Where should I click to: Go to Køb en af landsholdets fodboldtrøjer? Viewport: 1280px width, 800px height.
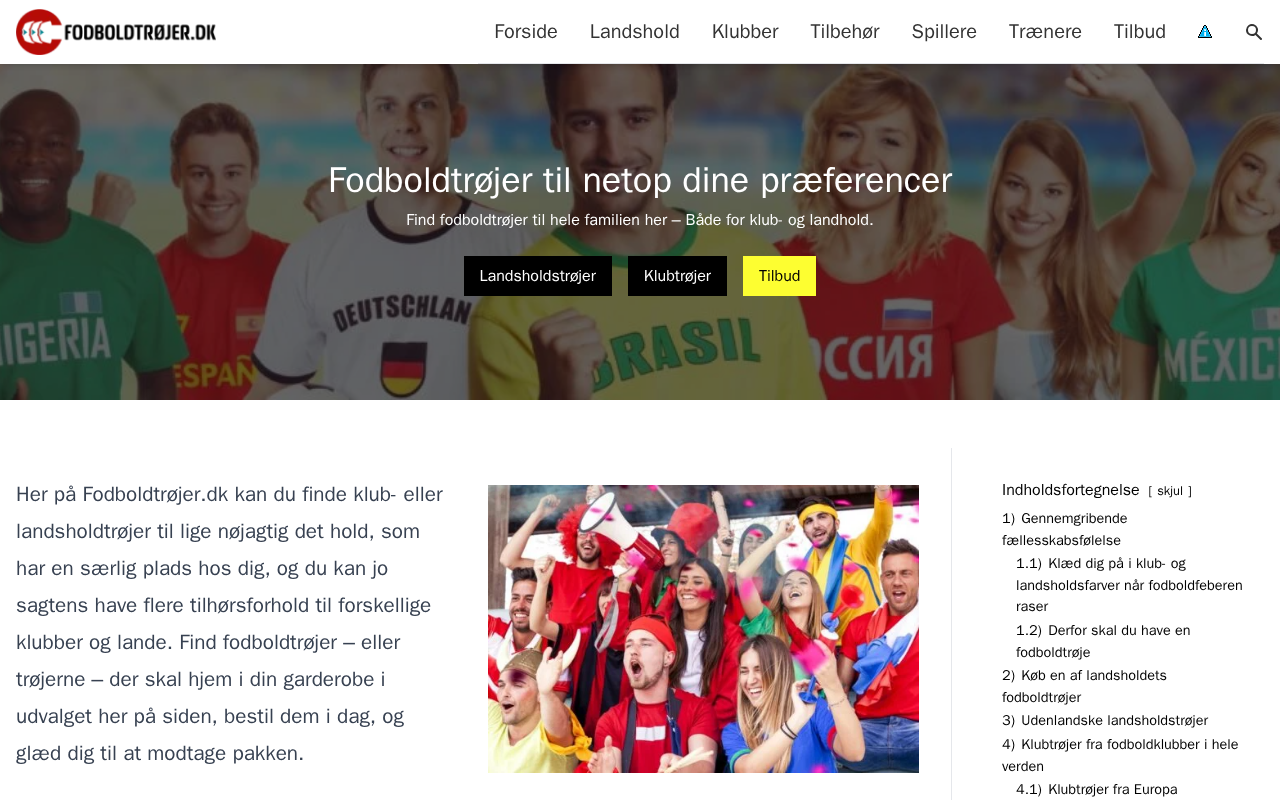(x=1084, y=686)
